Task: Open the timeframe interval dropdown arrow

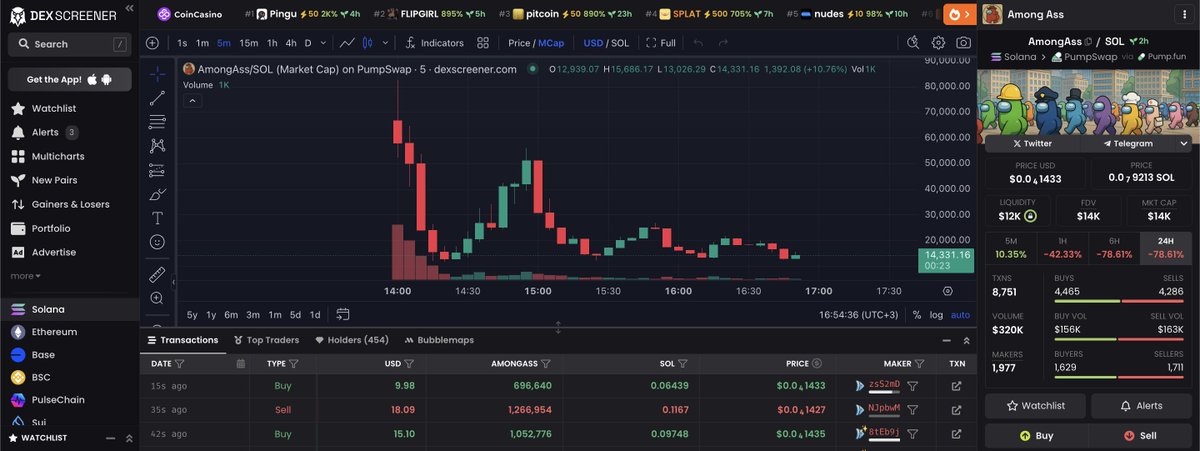Action: (324, 43)
